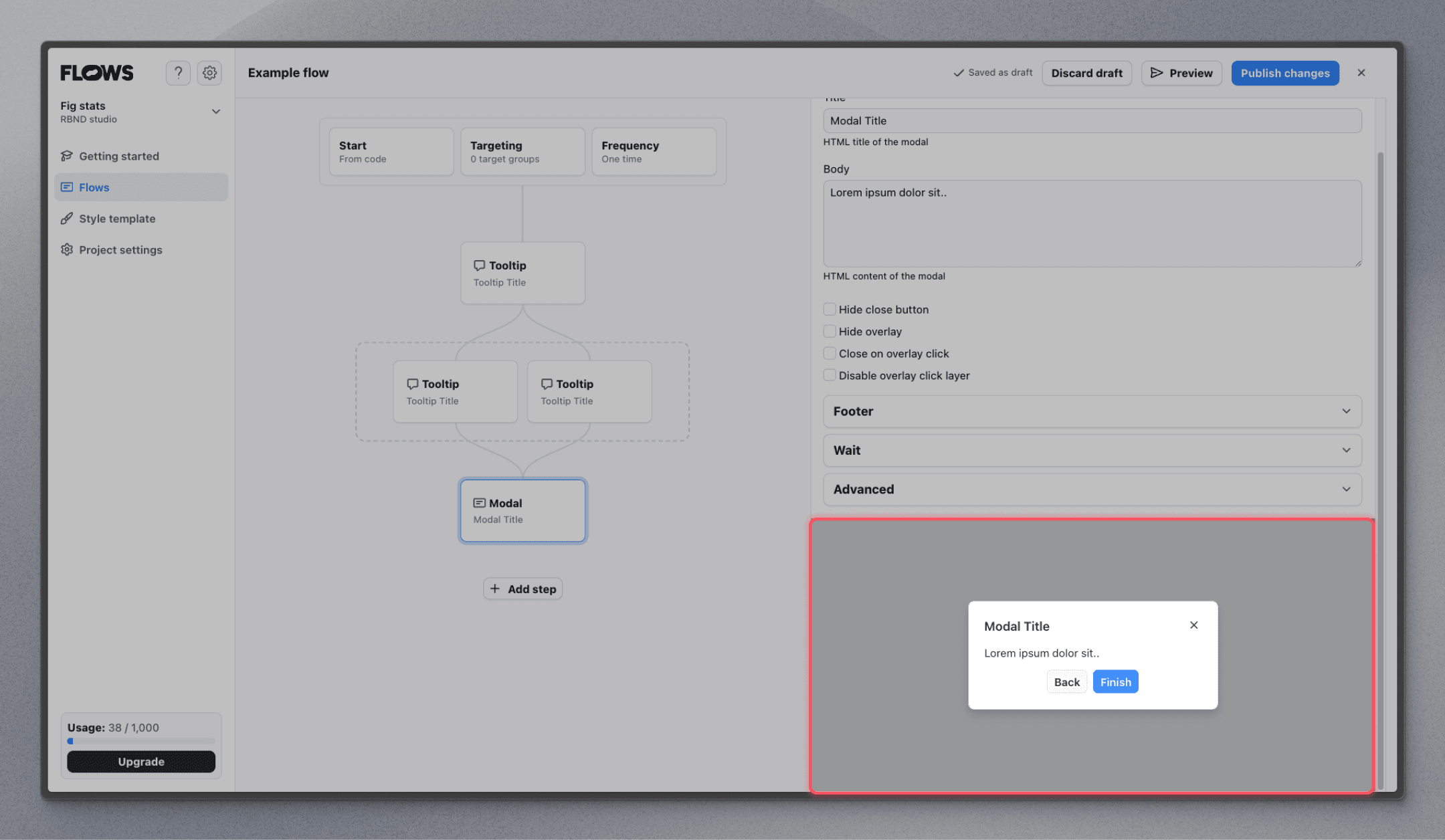The height and width of the screenshot is (840, 1445).
Task: Click Usage: 38 / 1,000 text
Action: (113, 728)
